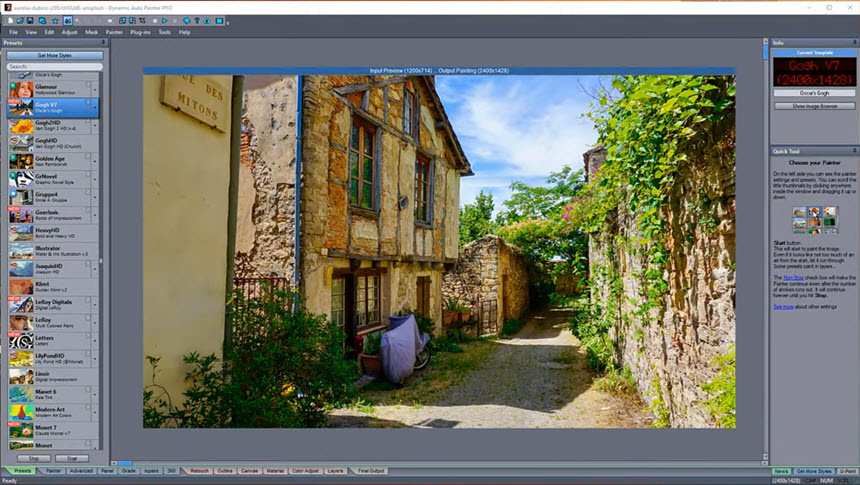Click the Start button
Viewport: 860px width, 485px height.
[72, 458]
